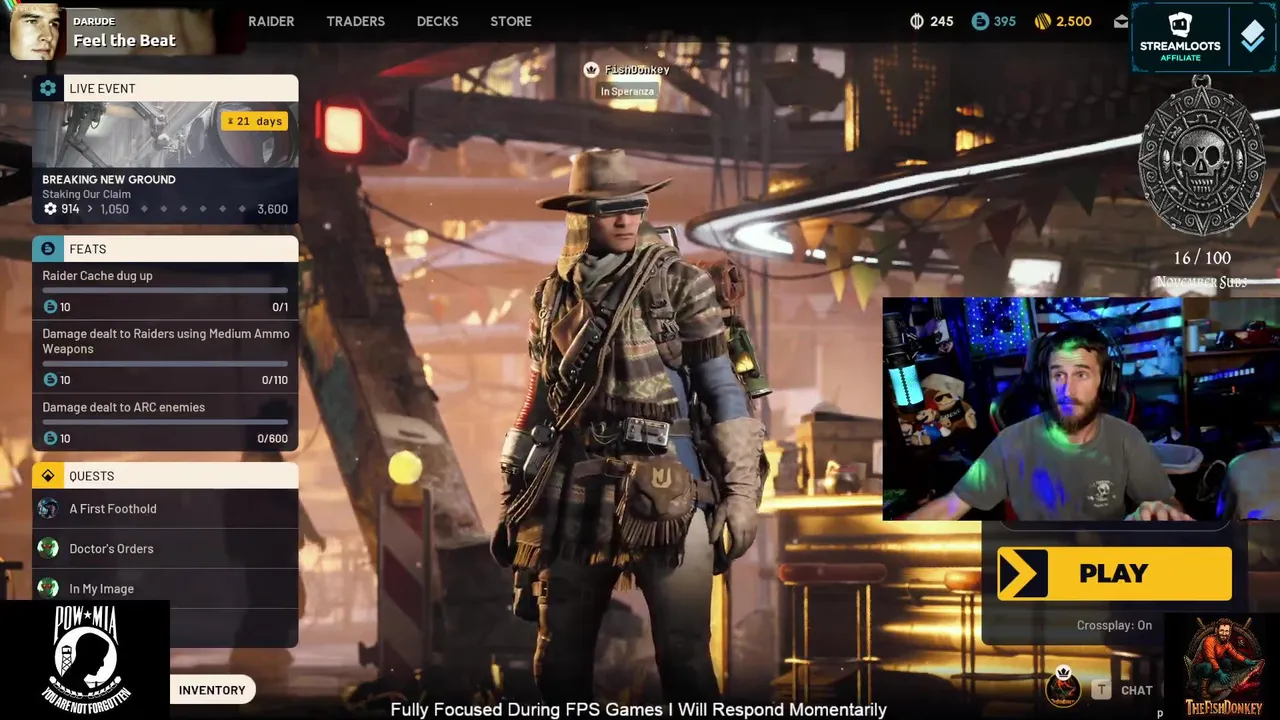Image resolution: width=1280 pixels, height=720 pixels.
Task: Click the streamer webcam overlay
Action: [x=1081, y=408]
